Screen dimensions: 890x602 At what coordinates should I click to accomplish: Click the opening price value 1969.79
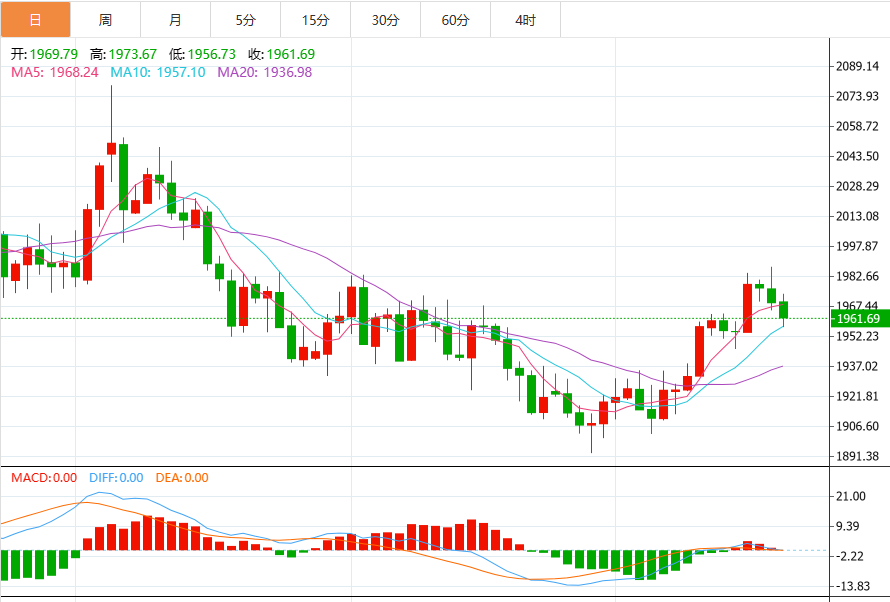click(x=54, y=54)
